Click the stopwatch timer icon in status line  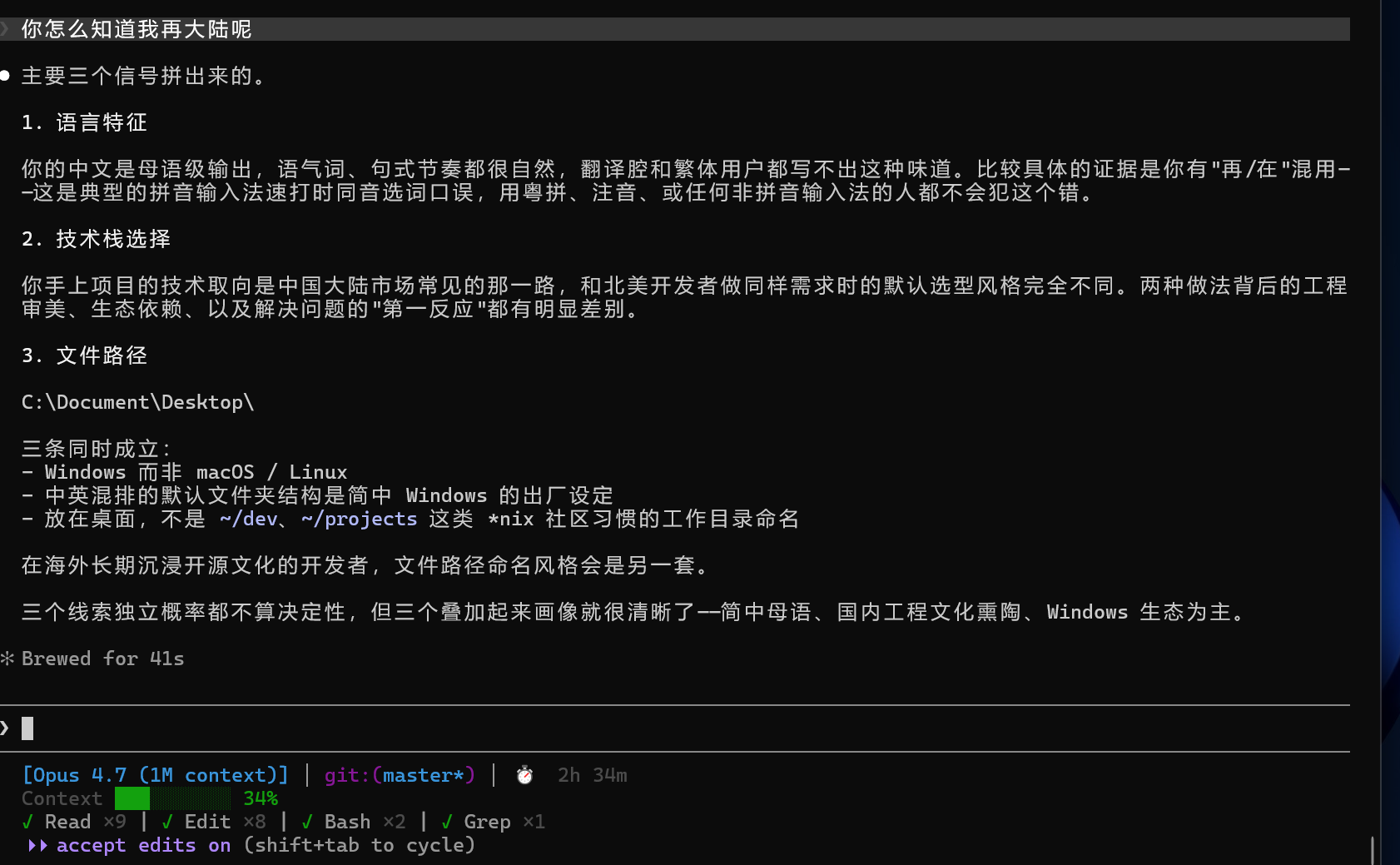coord(524,775)
